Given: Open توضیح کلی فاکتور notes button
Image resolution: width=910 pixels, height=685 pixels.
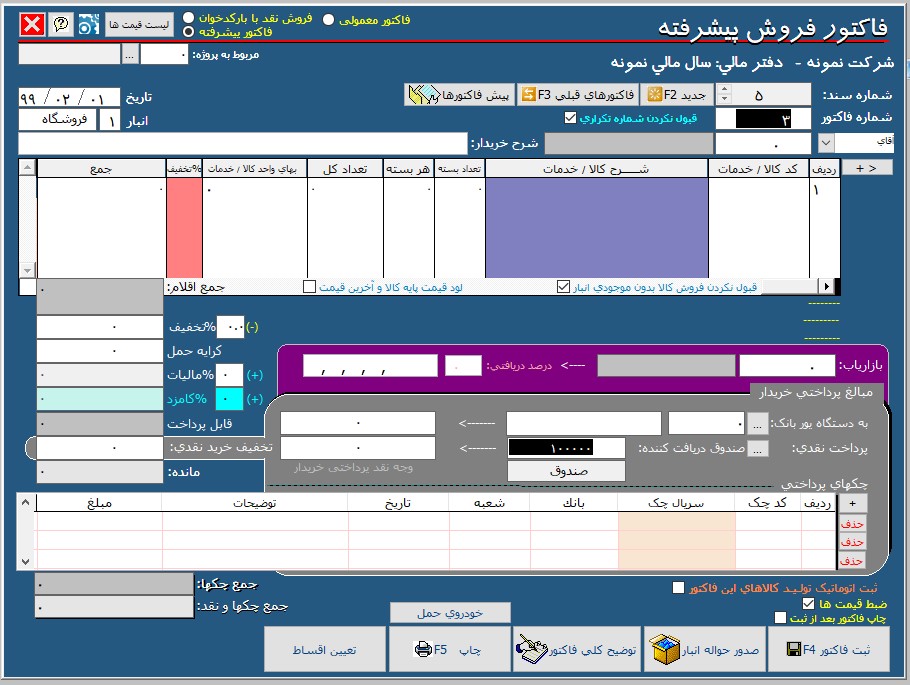Looking at the screenshot, I should pos(577,651).
